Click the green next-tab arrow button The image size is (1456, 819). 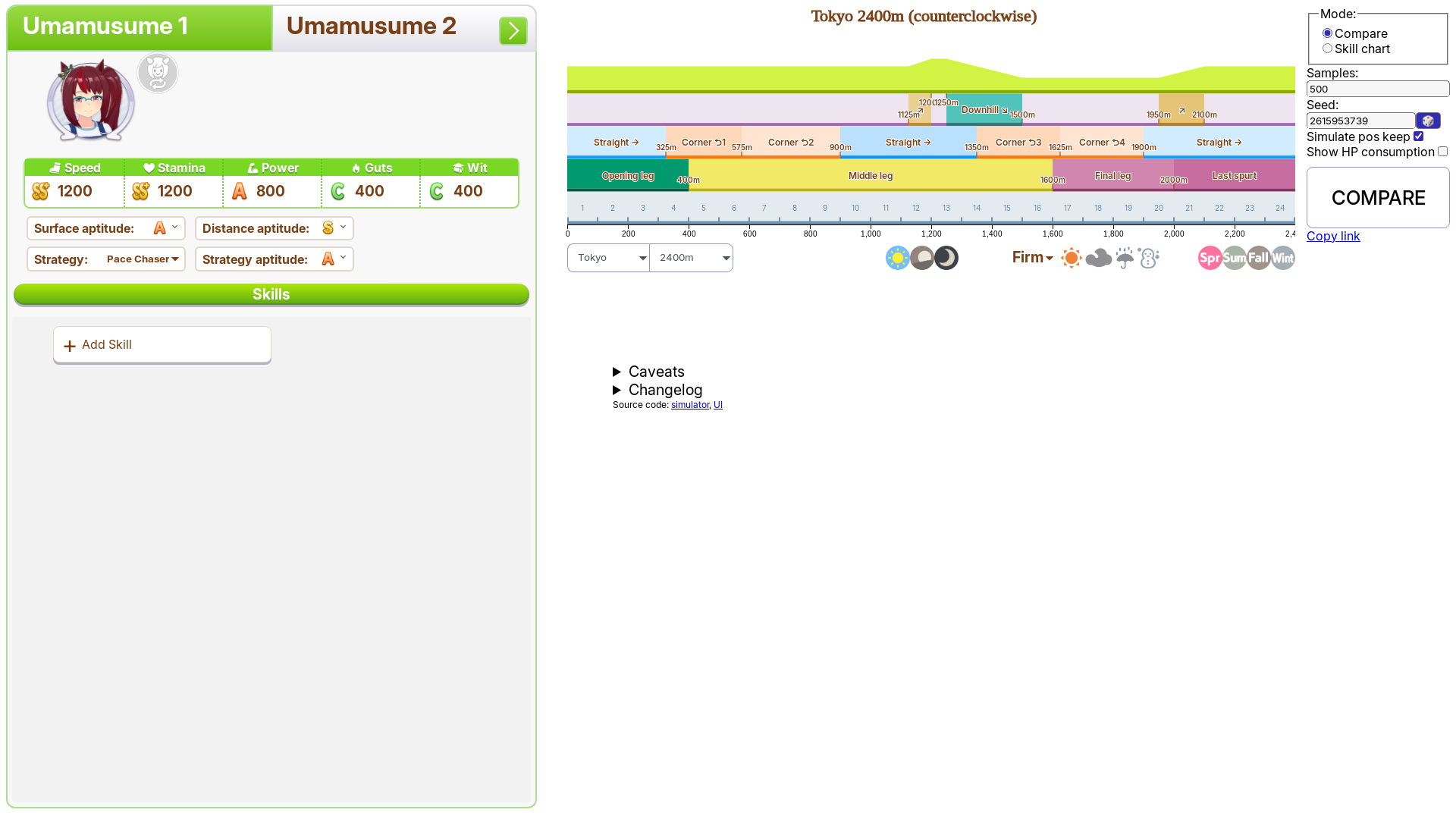(x=513, y=31)
